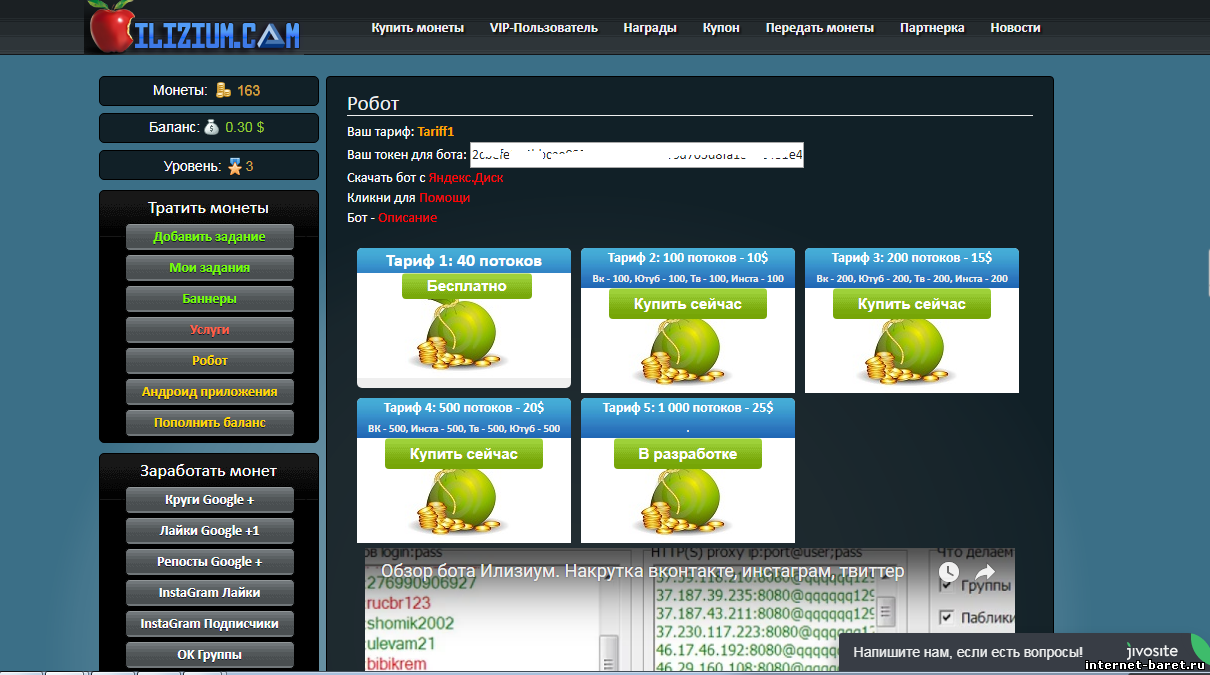The height and width of the screenshot is (675, 1210).
Task: Select Передать монеты in the top menu
Action: 820,28
